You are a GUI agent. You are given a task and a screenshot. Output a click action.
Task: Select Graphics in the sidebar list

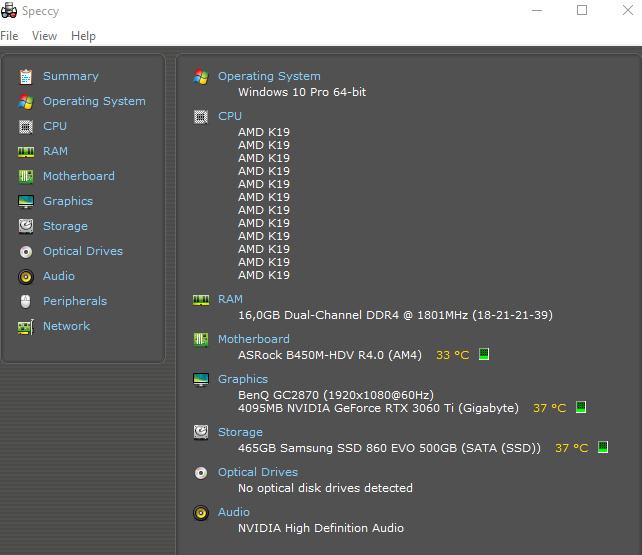tap(68, 201)
